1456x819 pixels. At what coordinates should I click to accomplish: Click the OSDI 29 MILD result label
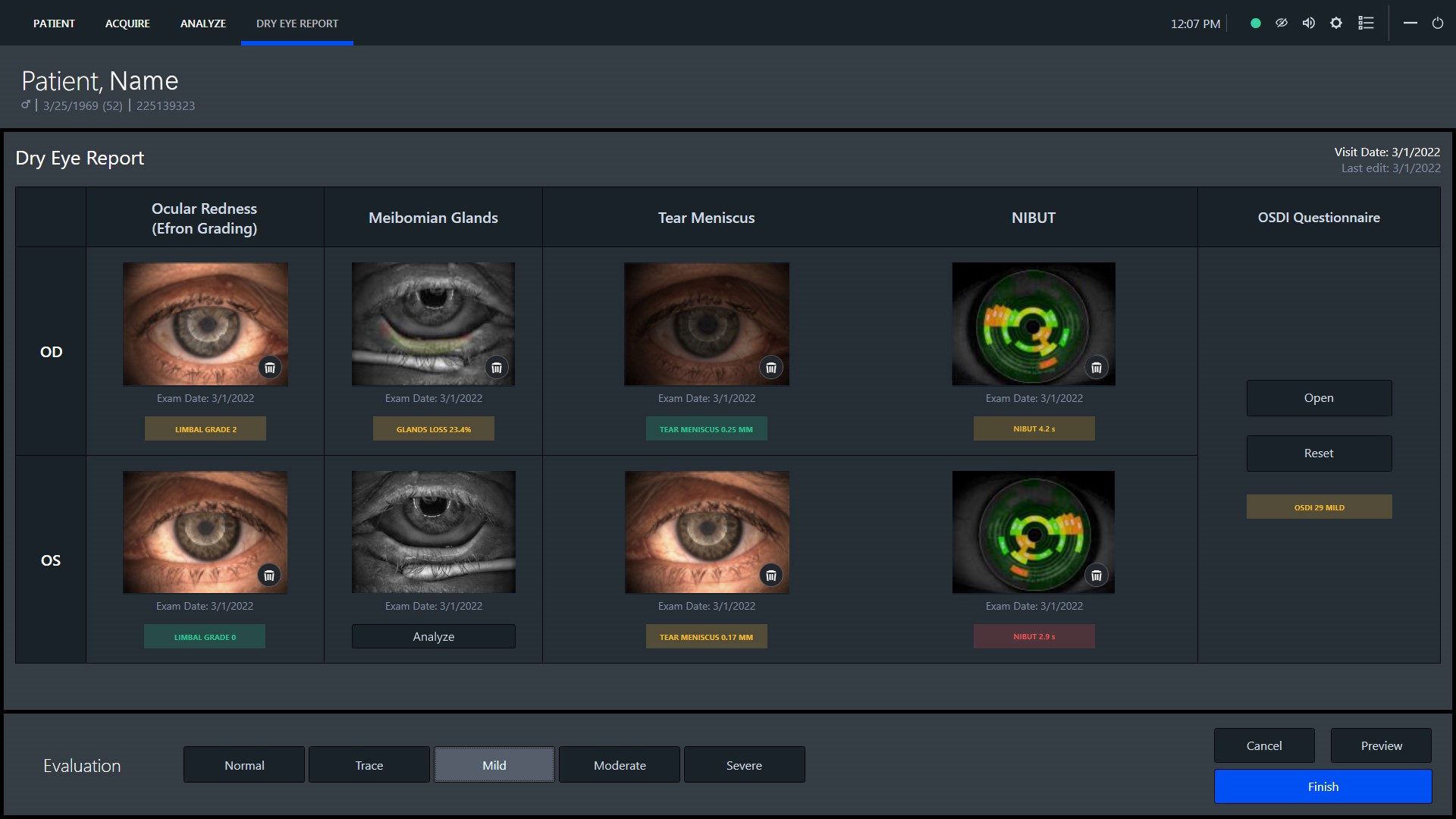click(1319, 507)
